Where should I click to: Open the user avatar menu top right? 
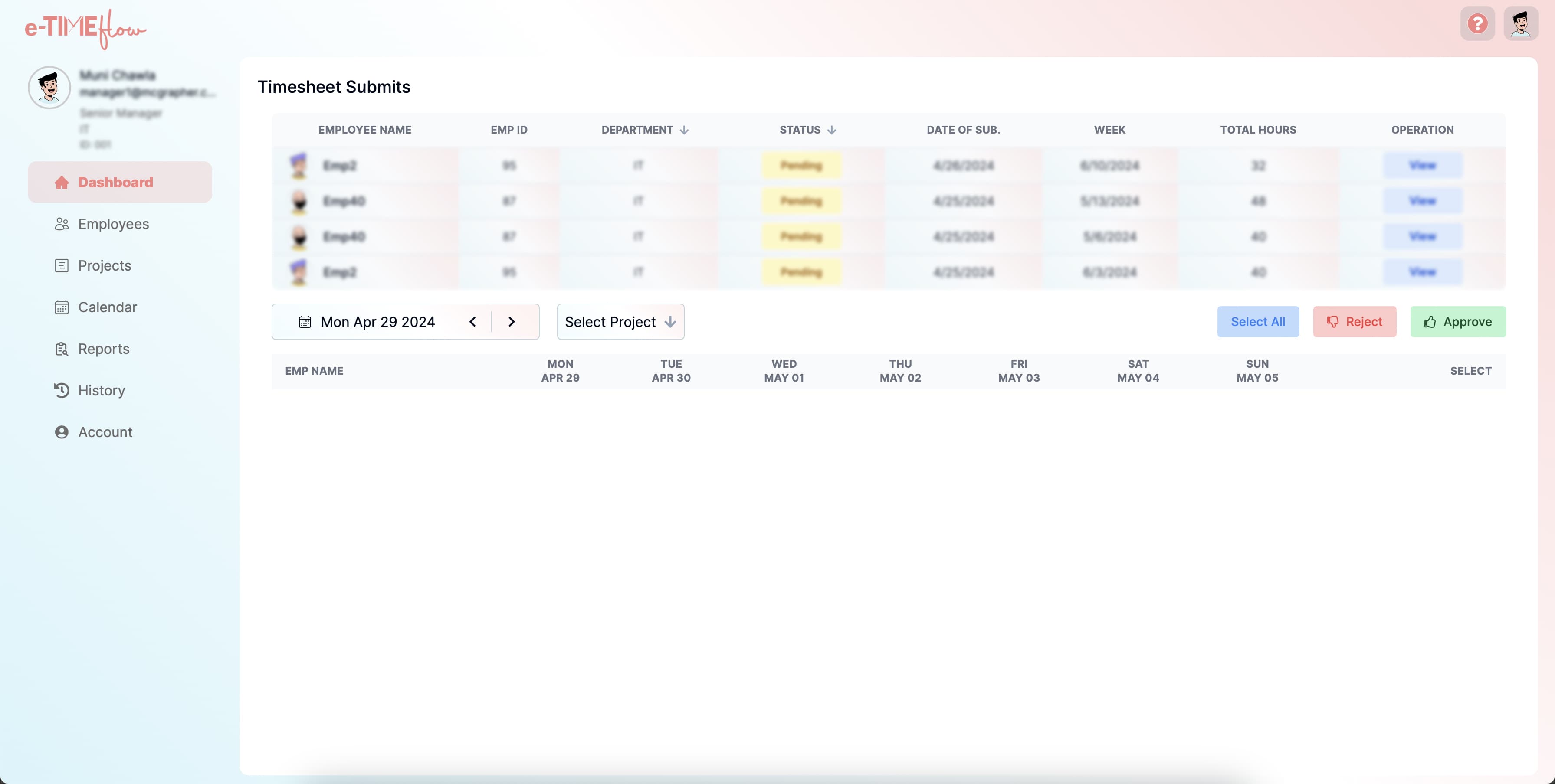pyautogui.click(x=1521, y=23)
